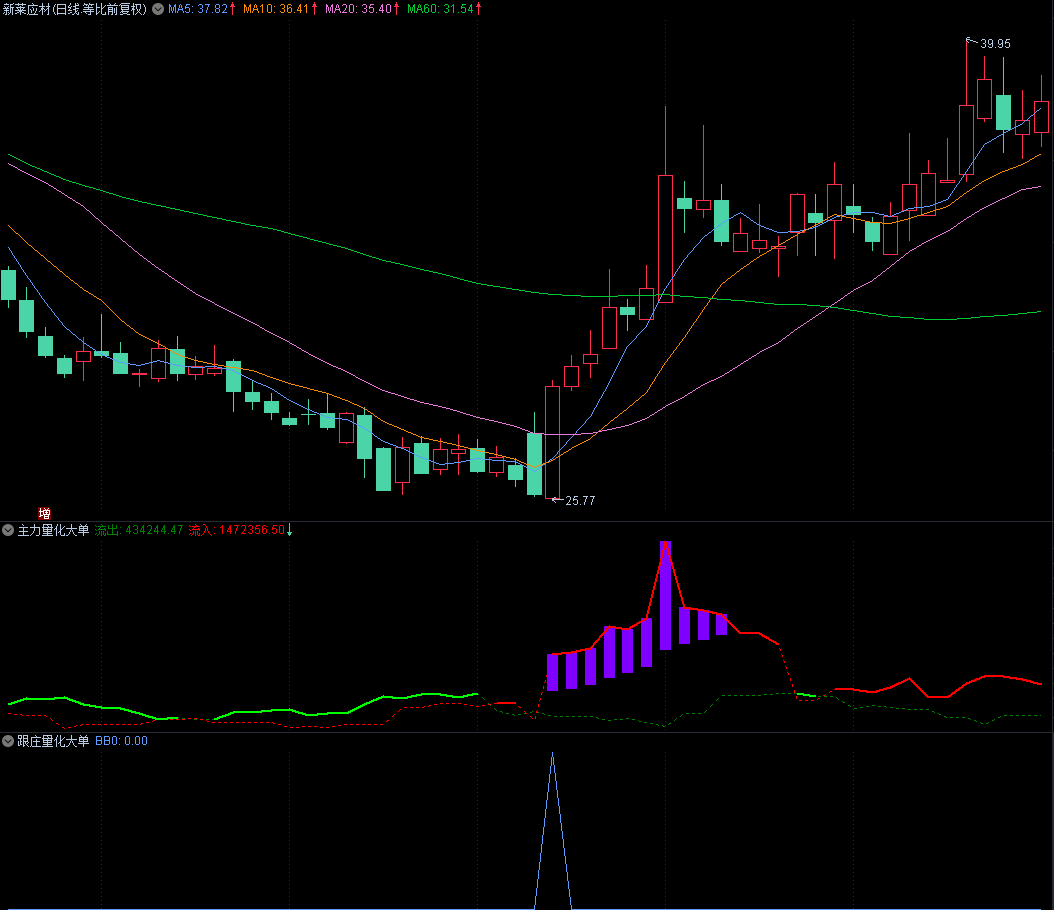The image size is (1054, 910).
Task: Click the blue BB0 spike peak
Action: point(552,755)
